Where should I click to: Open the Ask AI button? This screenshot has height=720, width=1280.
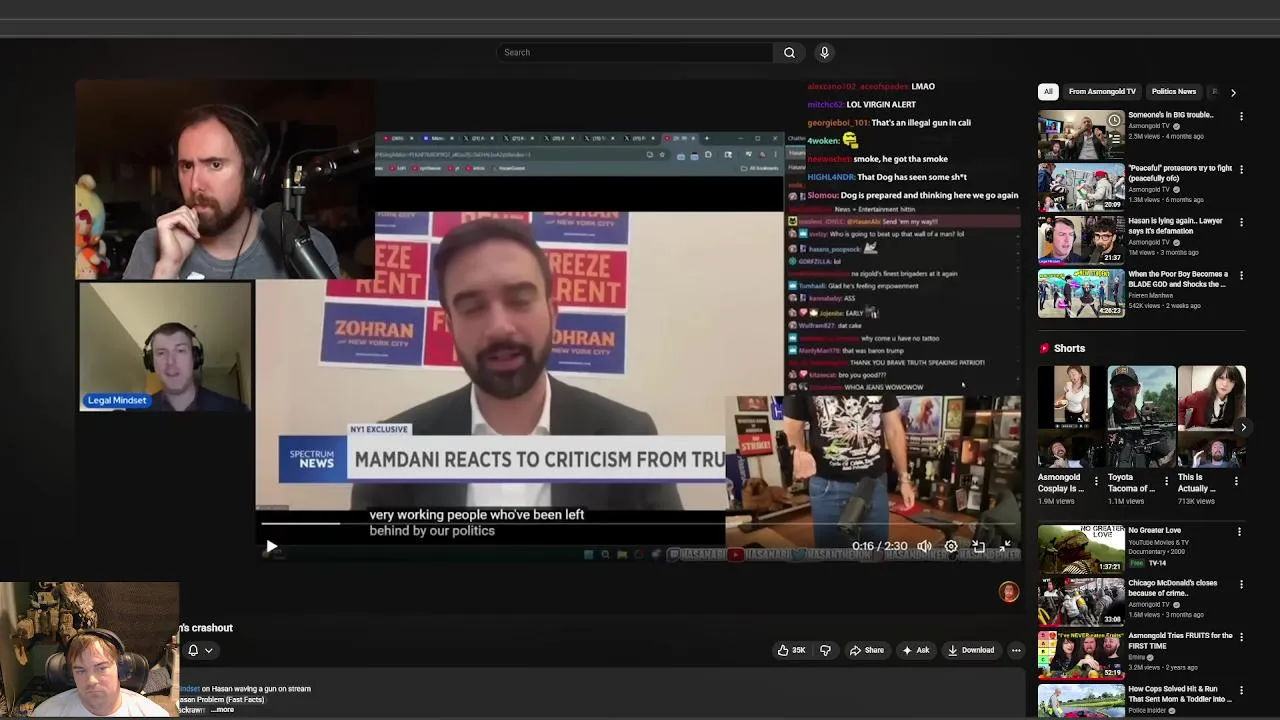coord(915,650)
